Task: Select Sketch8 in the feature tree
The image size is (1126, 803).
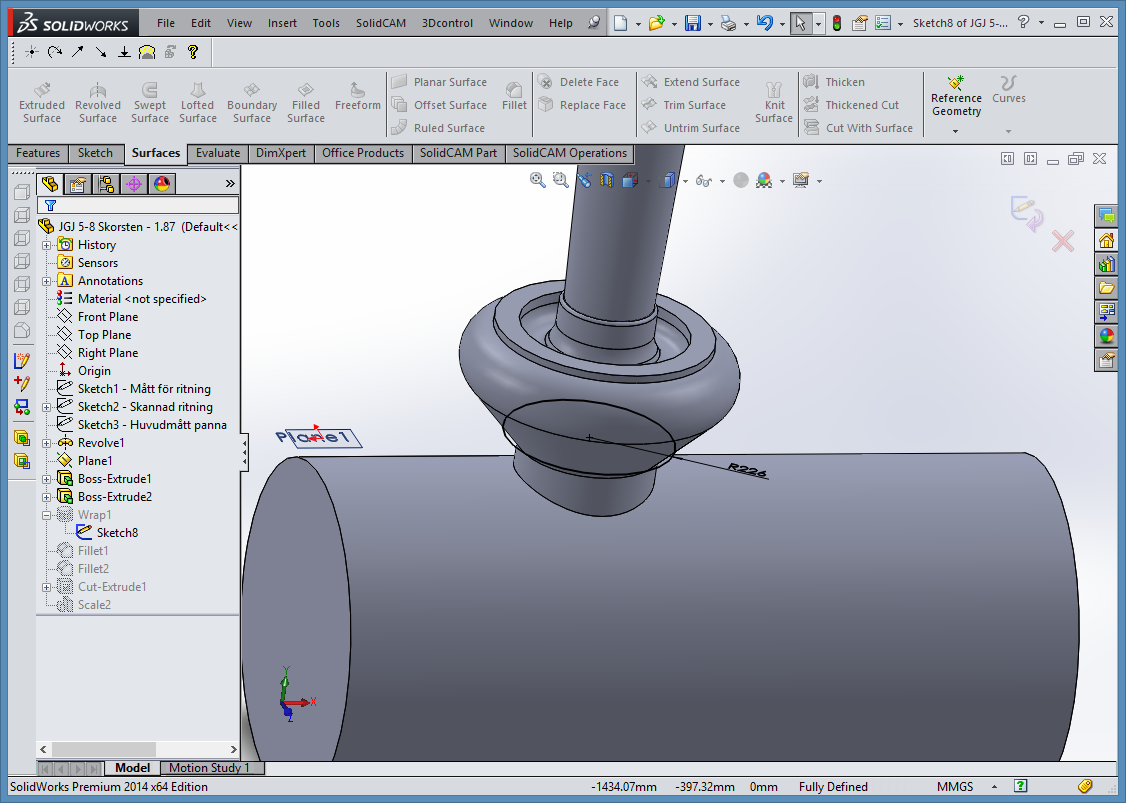Action: tap(117, 532)
